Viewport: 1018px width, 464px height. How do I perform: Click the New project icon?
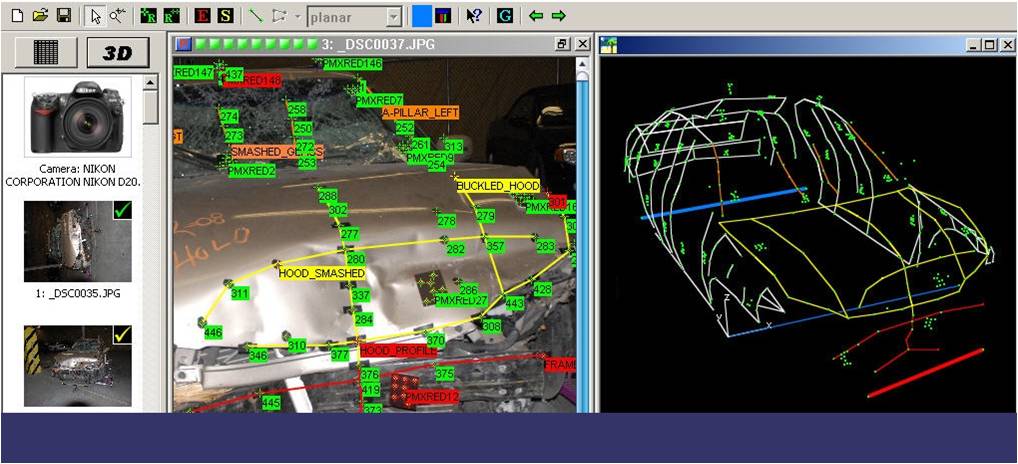pos(16,16)
